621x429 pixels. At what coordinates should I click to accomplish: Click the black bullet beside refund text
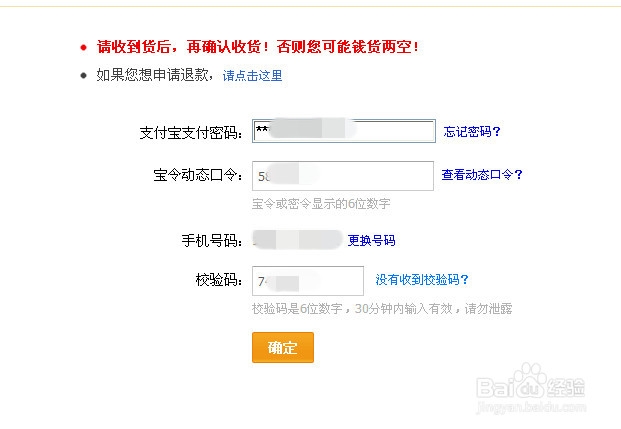84,75
